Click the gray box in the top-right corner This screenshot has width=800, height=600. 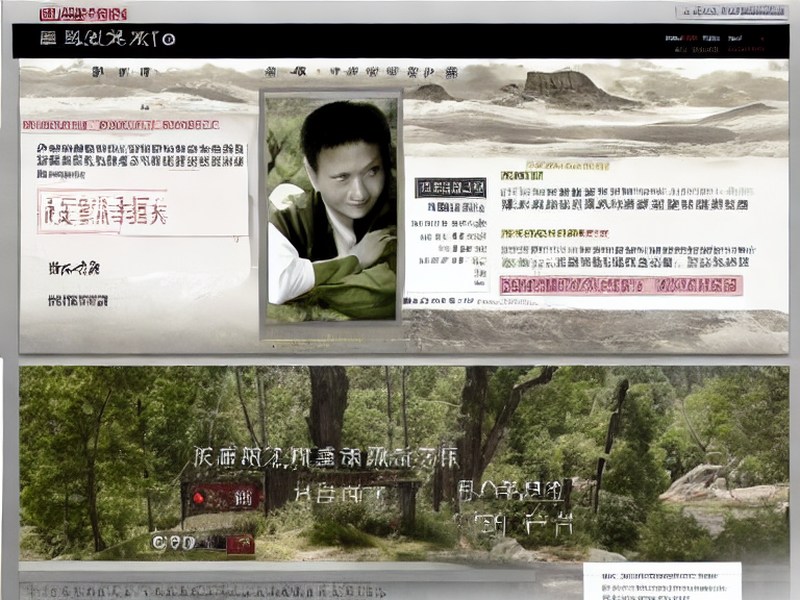click(x=731, y=11)
